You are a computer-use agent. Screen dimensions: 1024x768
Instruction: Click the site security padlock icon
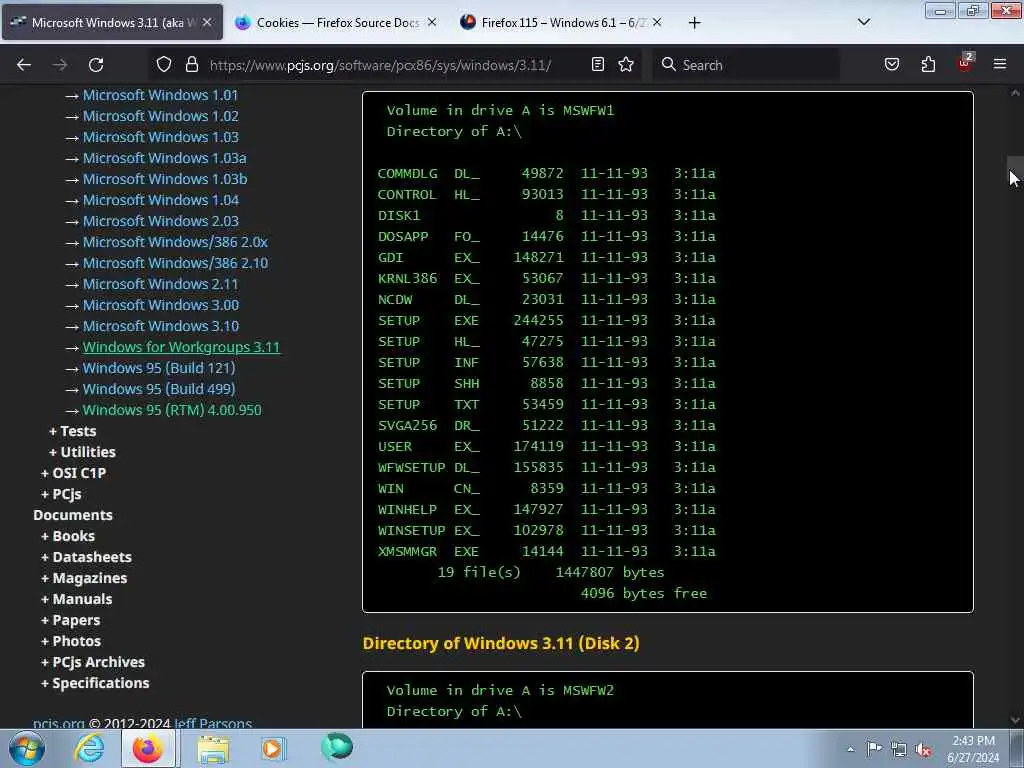click(x=191, y=64)
